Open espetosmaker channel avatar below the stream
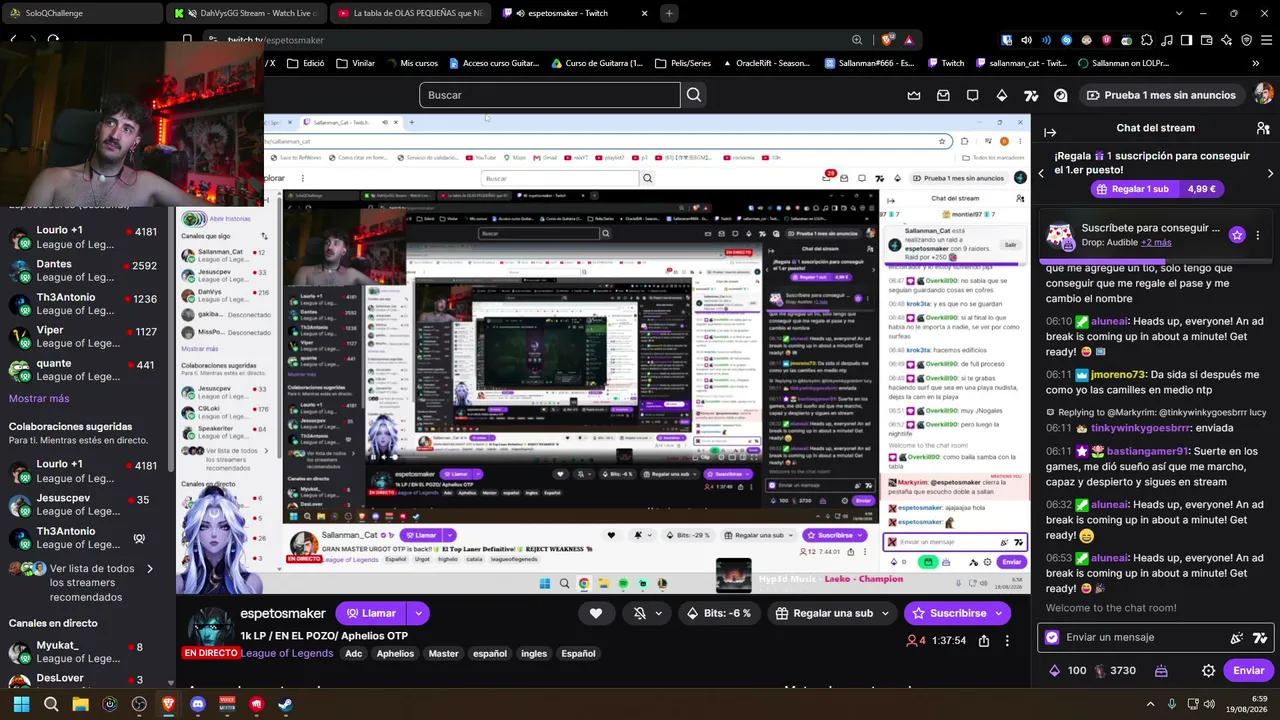The height and width of the screenshot is (720, 1280). [211, 629]
